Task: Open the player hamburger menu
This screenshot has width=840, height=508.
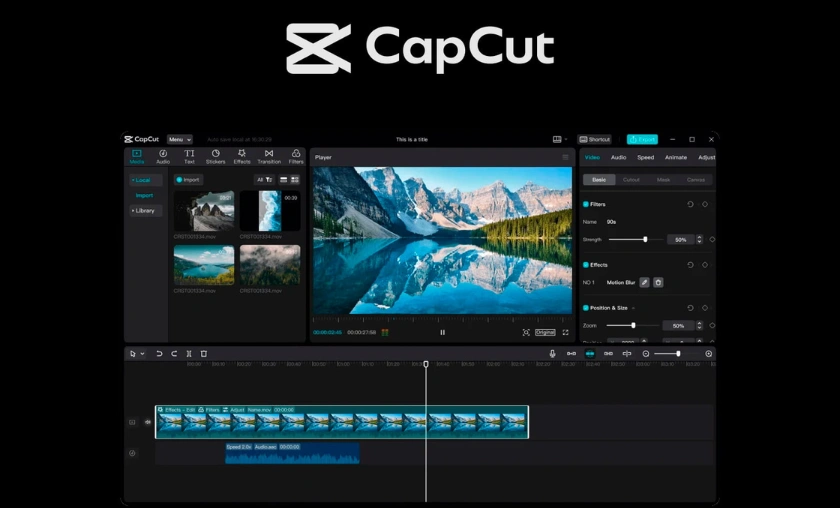Action: (x=565, y=157)
